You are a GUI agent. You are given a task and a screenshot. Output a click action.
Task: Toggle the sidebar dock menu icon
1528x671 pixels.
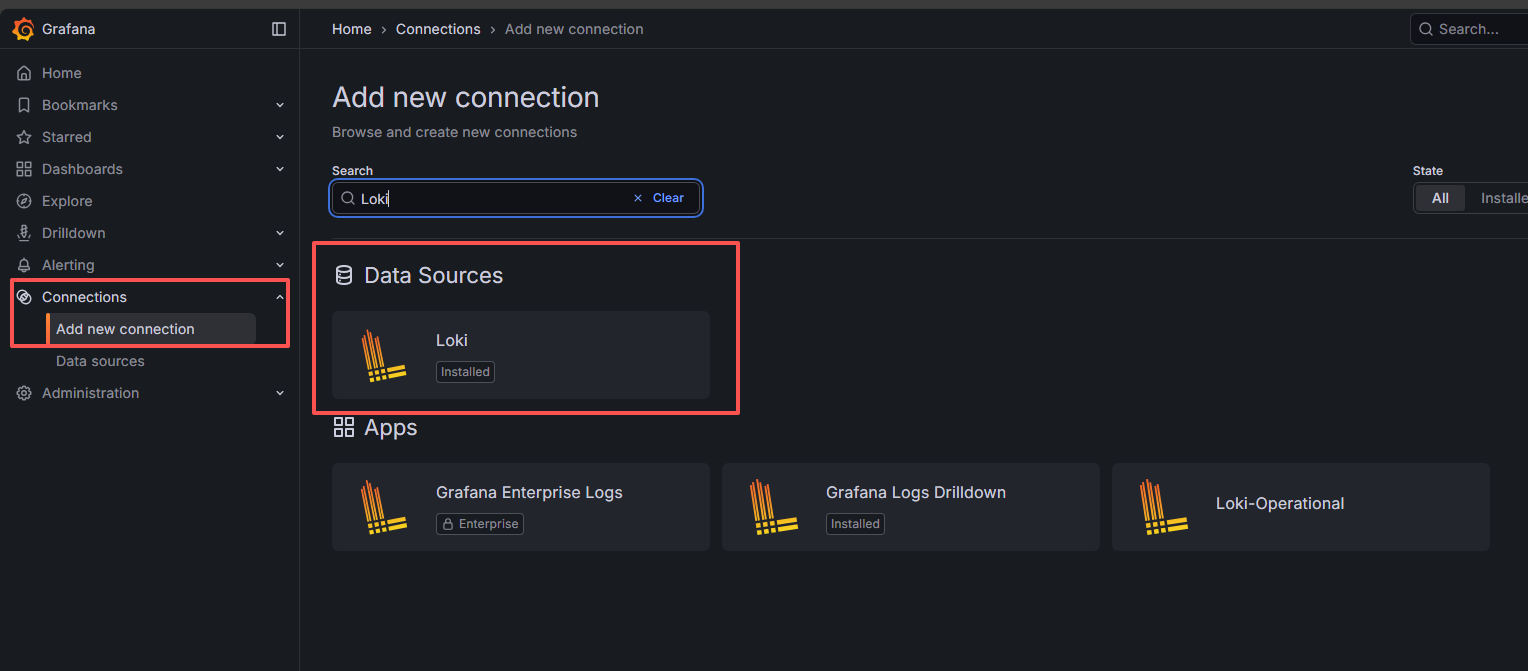click(x=279, y=29)
